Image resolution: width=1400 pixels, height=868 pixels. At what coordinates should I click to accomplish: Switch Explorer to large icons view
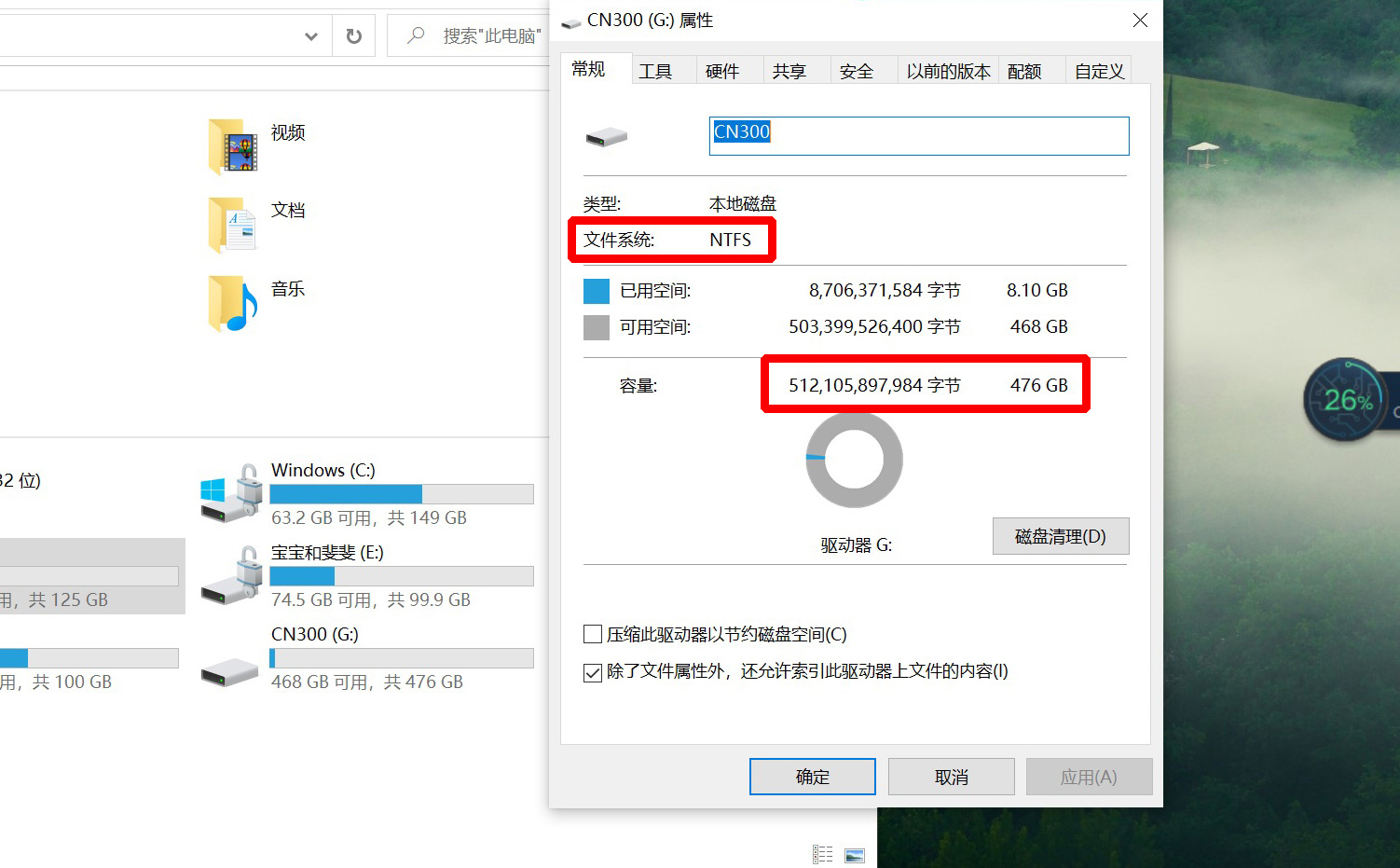(855, 854)
